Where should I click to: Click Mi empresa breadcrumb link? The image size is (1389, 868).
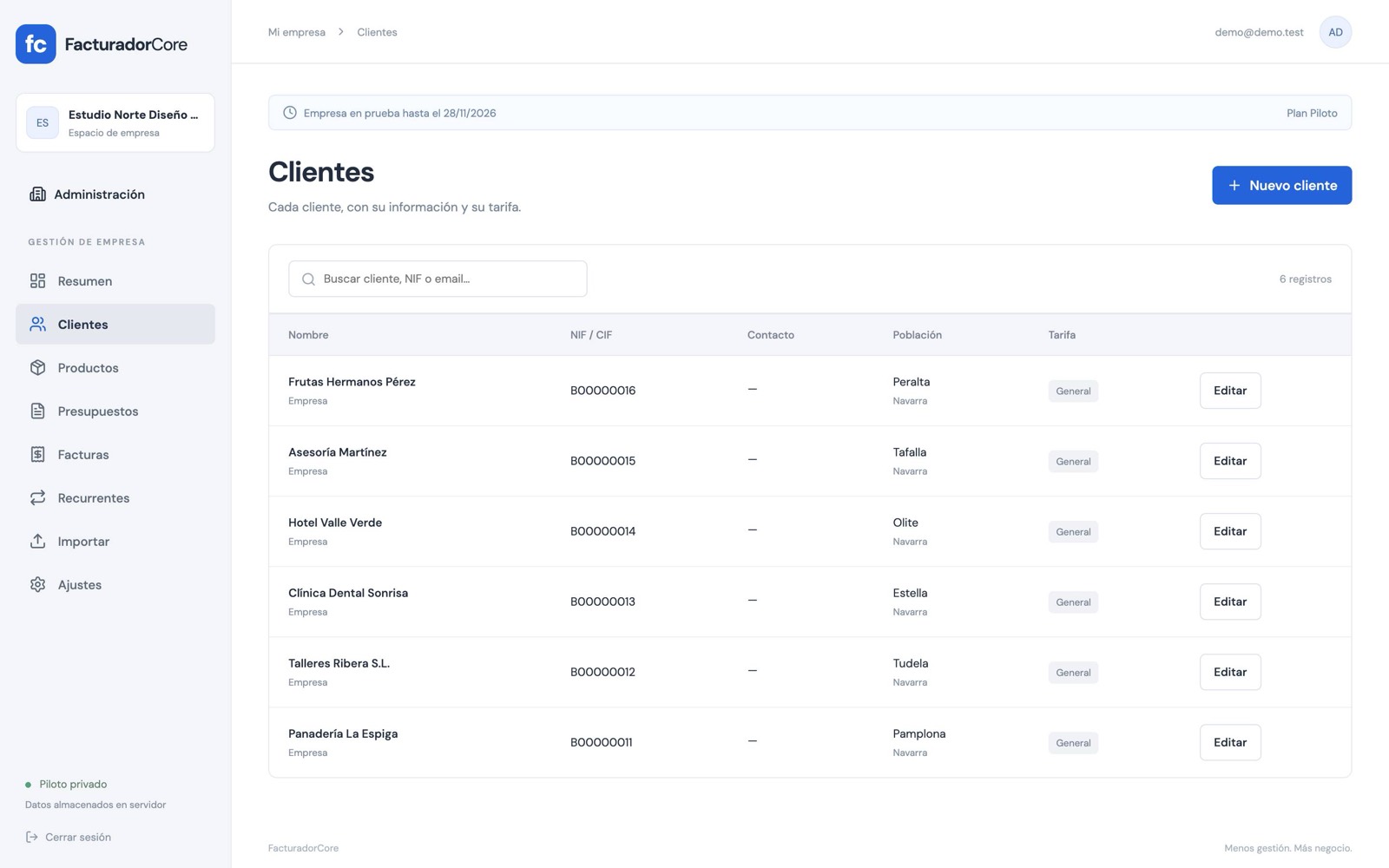[296, 32]
